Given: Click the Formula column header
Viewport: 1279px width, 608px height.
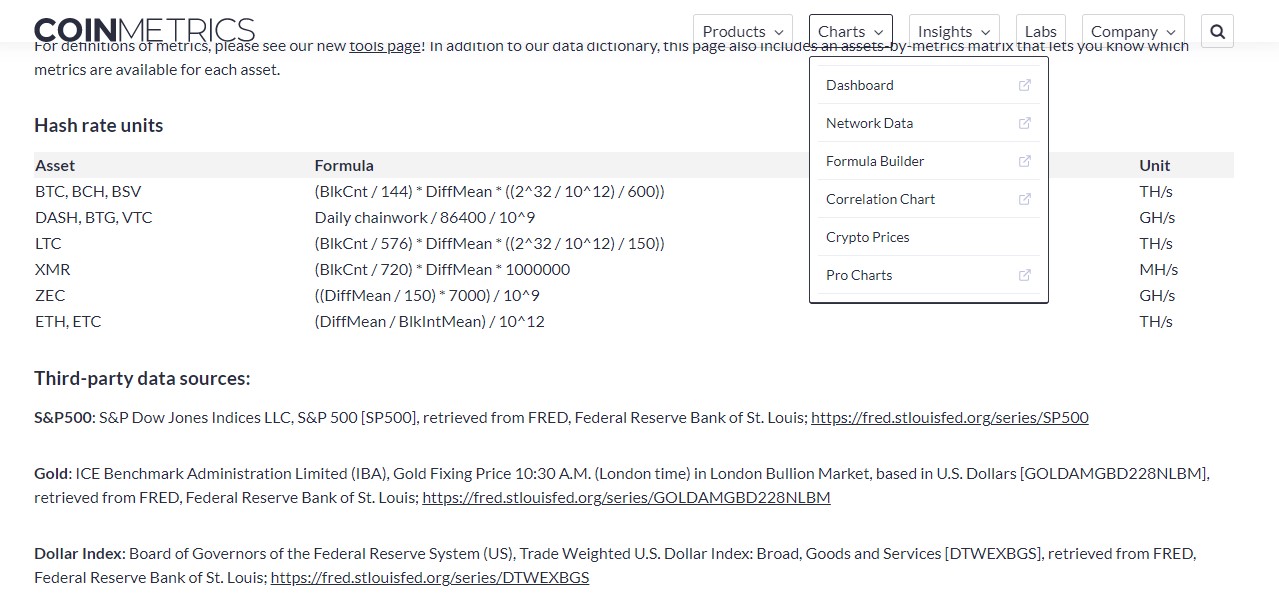Looking at the screenshot, I should point(344,165).
